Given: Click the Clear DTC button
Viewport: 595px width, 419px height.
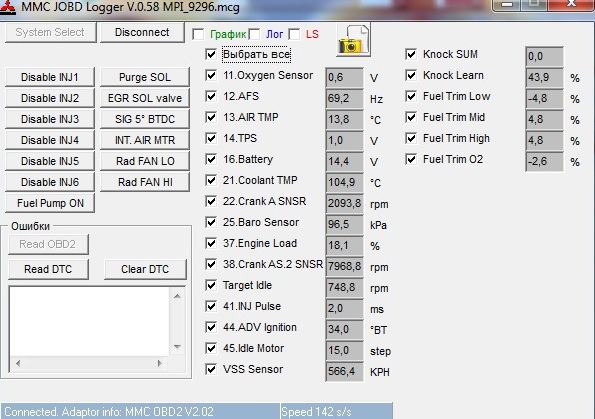Looking at the screenshot, I should 145,269.
